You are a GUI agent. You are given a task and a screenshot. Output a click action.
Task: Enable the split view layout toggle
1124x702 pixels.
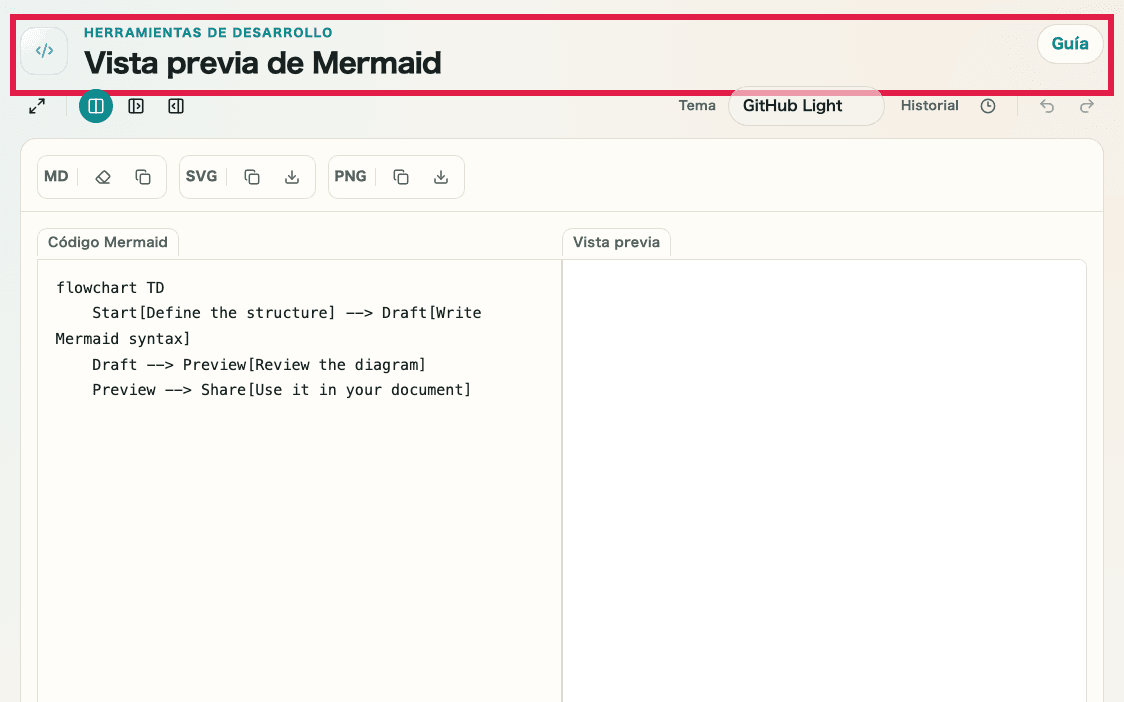(96, 105)
